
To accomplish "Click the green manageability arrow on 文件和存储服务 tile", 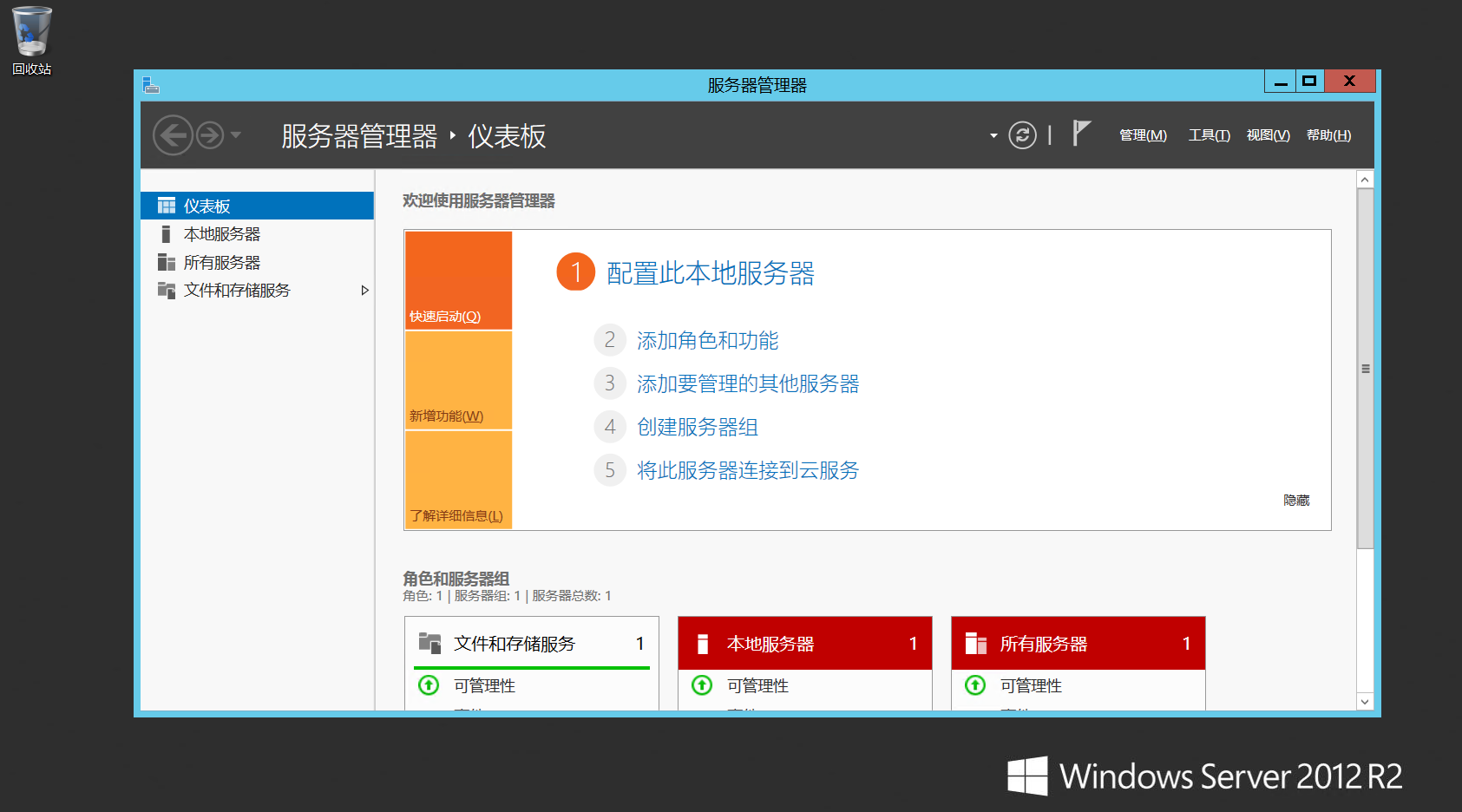I will pos(428,685).
